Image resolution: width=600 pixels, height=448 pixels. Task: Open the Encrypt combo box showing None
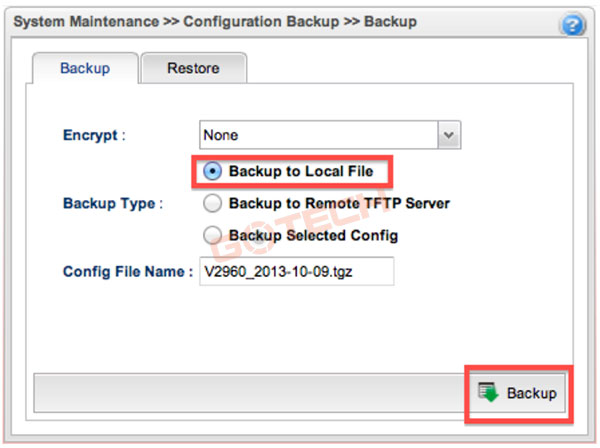319,134
